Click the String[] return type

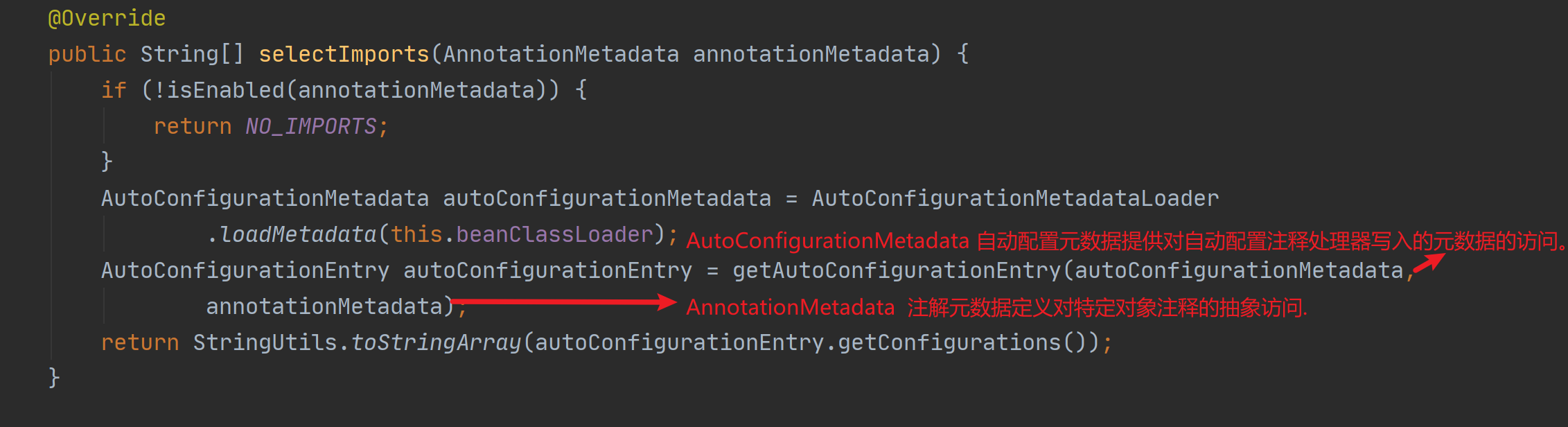tap(192, 54)
